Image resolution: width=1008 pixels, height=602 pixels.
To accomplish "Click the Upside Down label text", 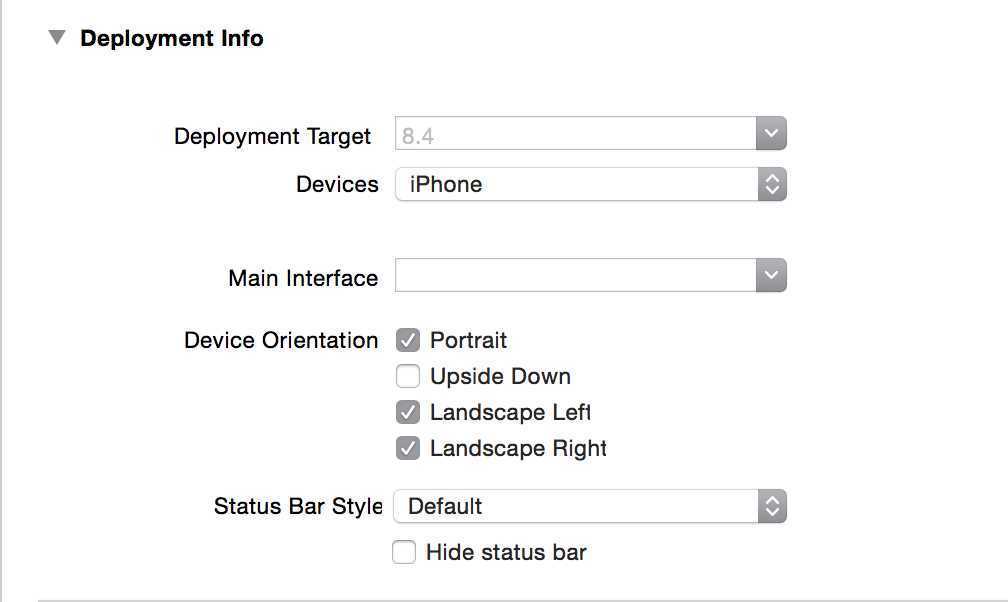I will point(500,376).
